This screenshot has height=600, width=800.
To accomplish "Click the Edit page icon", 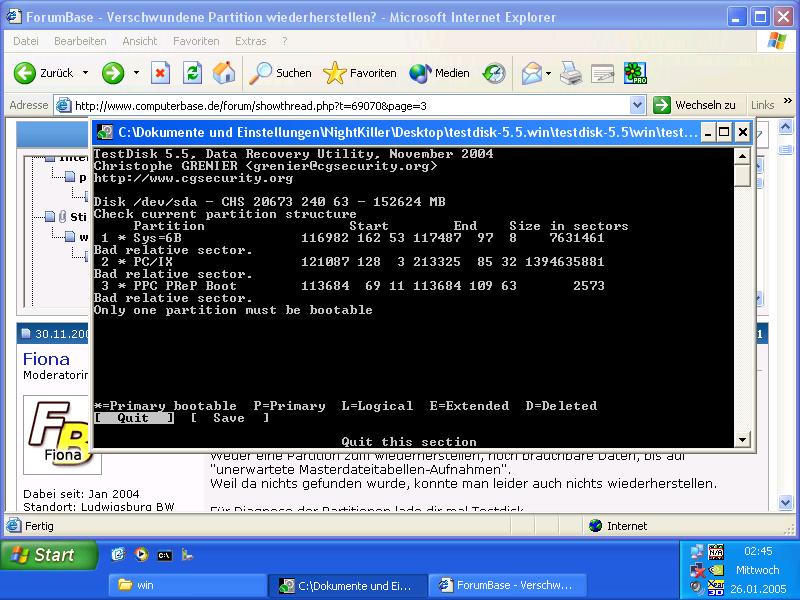I will pyautogui.click(x=603, y=73).
